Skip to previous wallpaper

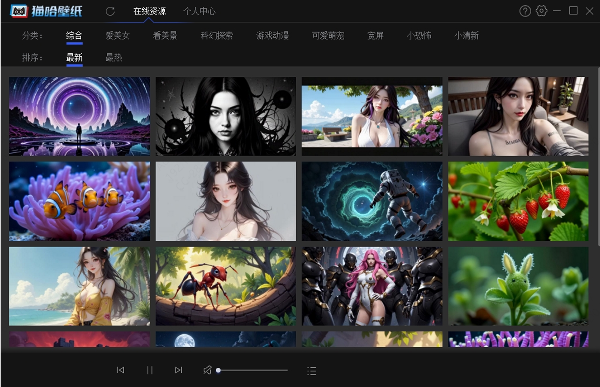(120, 370)
